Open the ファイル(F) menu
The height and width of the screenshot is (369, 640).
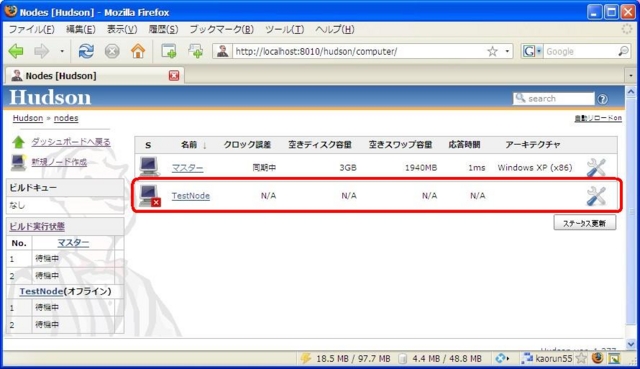(x=31, y=29)
